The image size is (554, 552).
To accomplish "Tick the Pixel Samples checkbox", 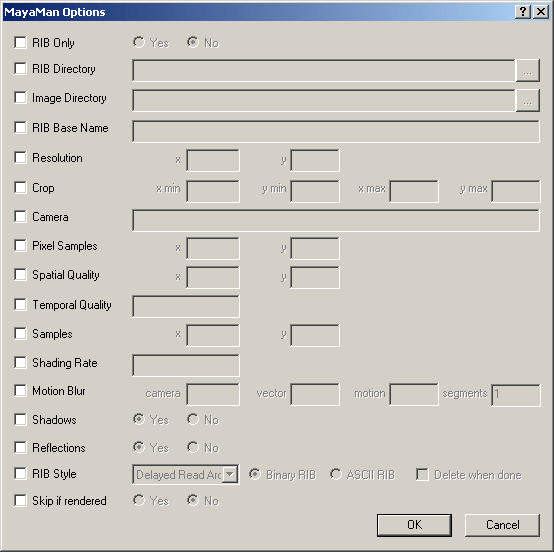I will pos(20,245).
